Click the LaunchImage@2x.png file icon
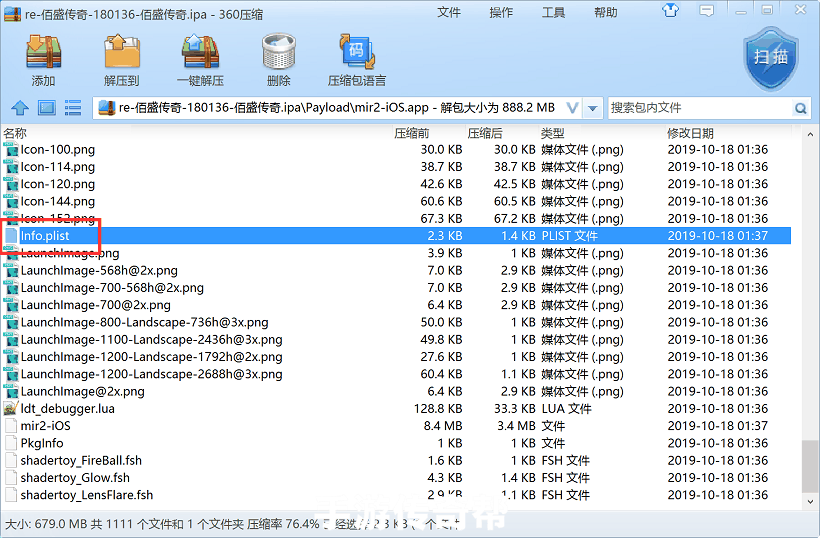 coord(10,391)
